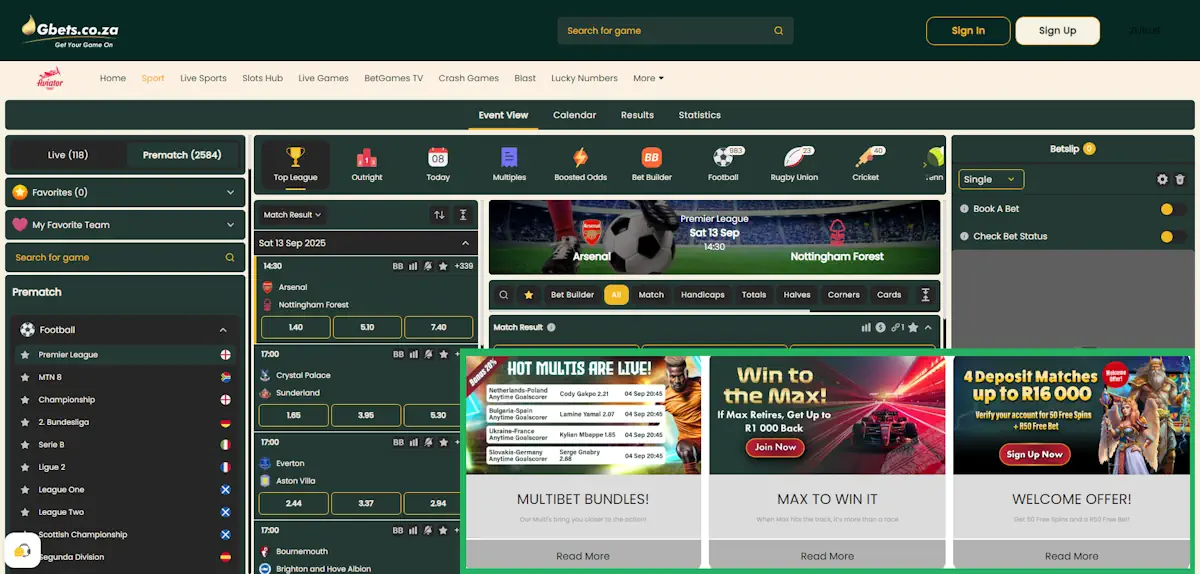Mute notifications bell for Arsenal match

[x=428, y=266]
